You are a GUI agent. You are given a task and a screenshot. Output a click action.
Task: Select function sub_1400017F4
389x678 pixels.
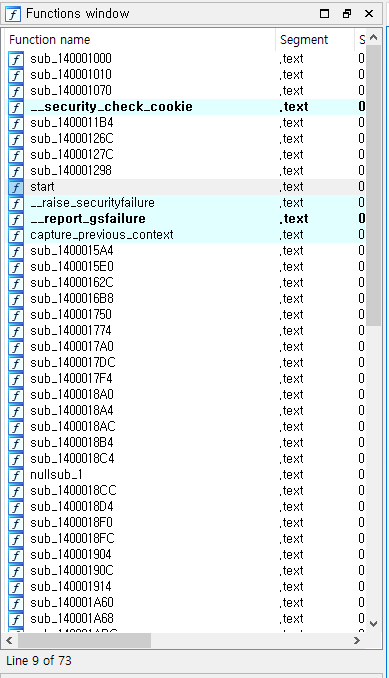[71, 379]
